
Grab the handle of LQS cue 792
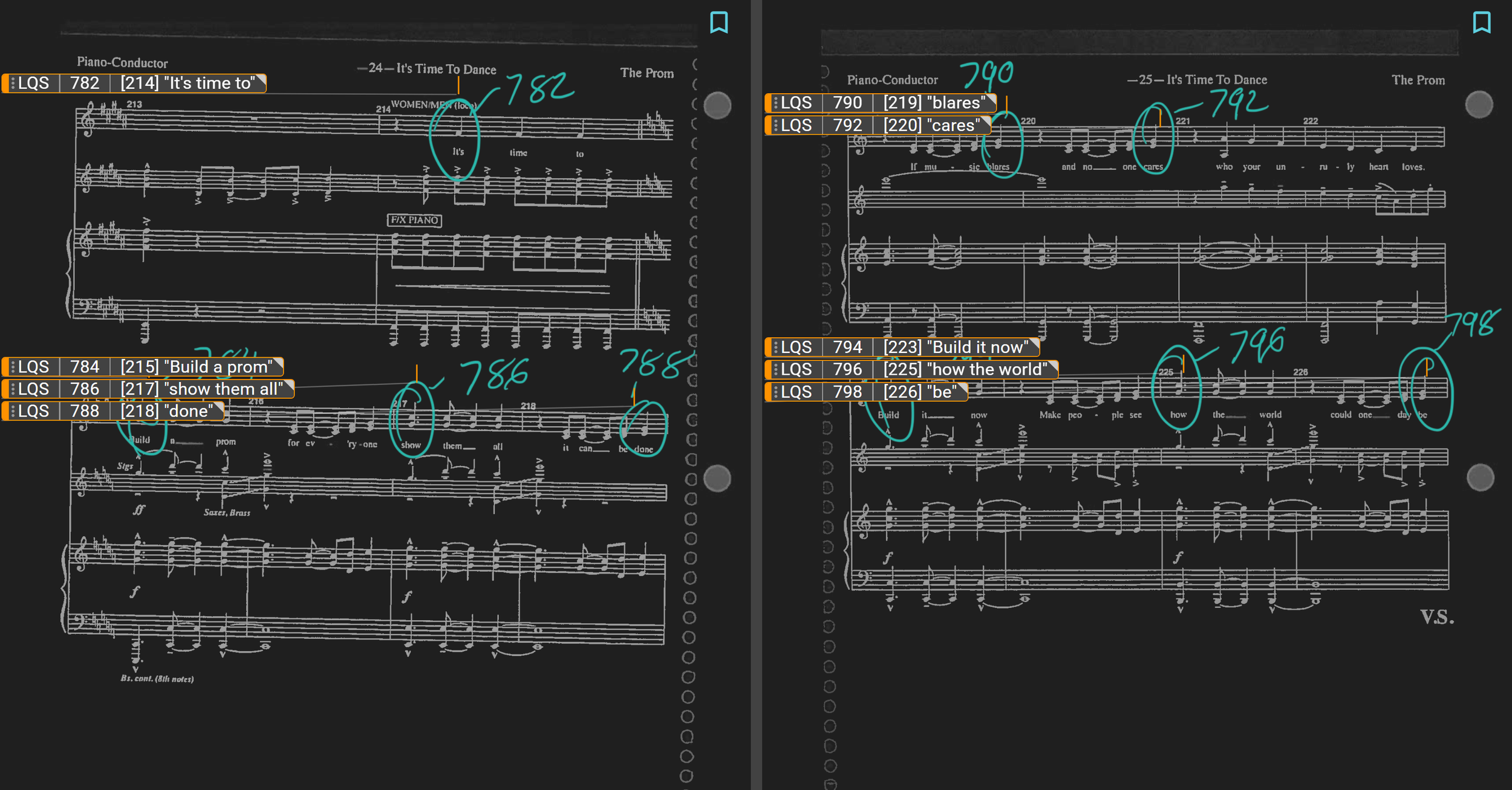(x=775, y=125)
